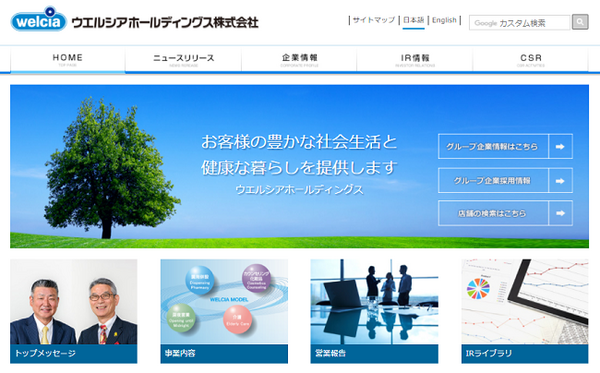Switch language to 日本語
600x373 pixels.
tap(414, 20)
